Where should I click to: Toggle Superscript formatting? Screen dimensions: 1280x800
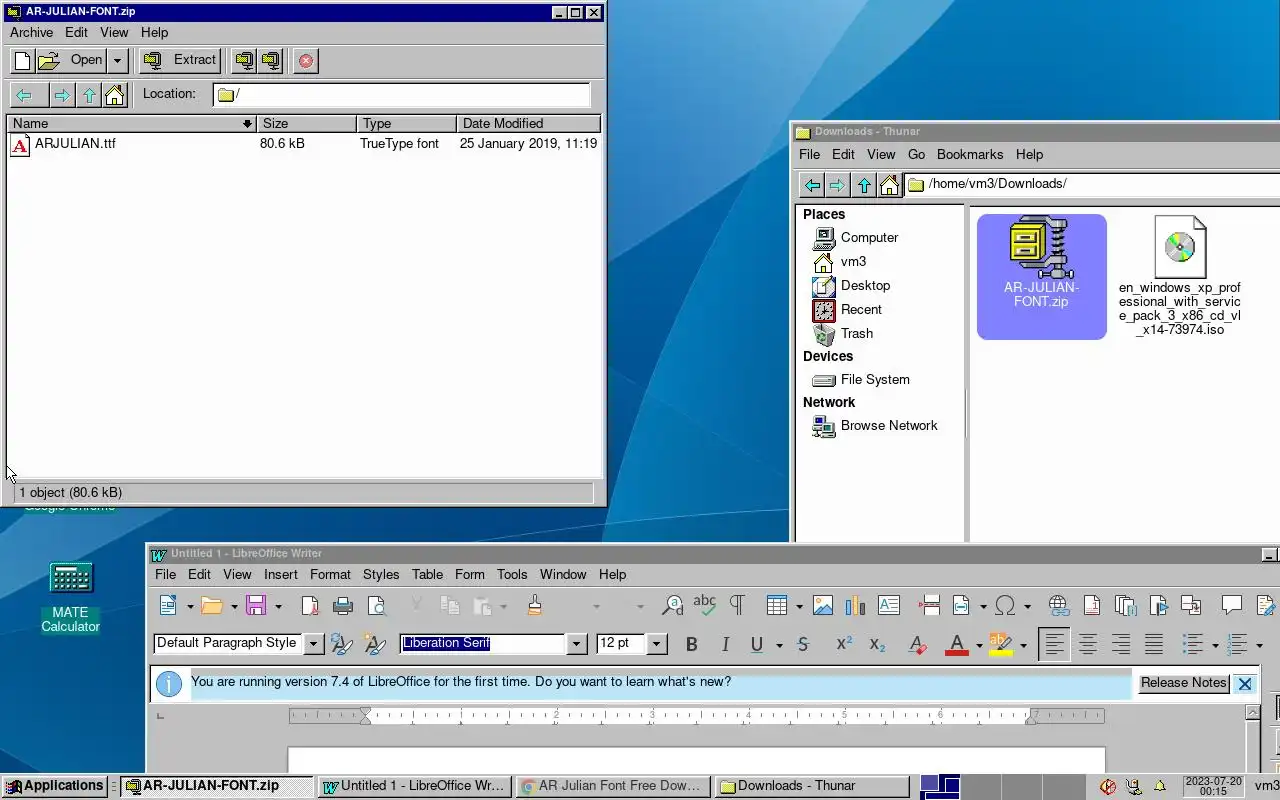click(x=844, y=645)
